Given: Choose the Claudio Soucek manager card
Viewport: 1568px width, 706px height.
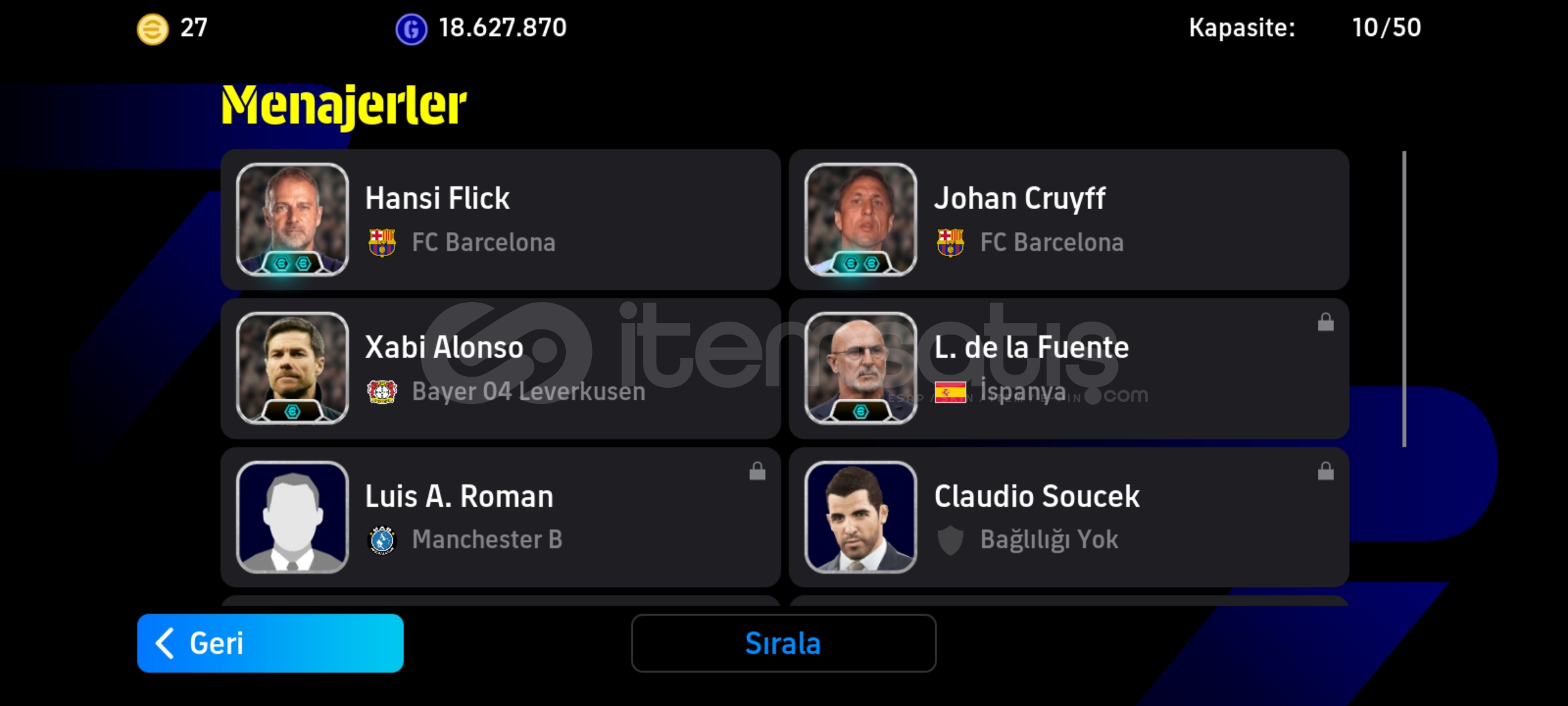Looking at the screenshot, I should [x=1069, y=517].
